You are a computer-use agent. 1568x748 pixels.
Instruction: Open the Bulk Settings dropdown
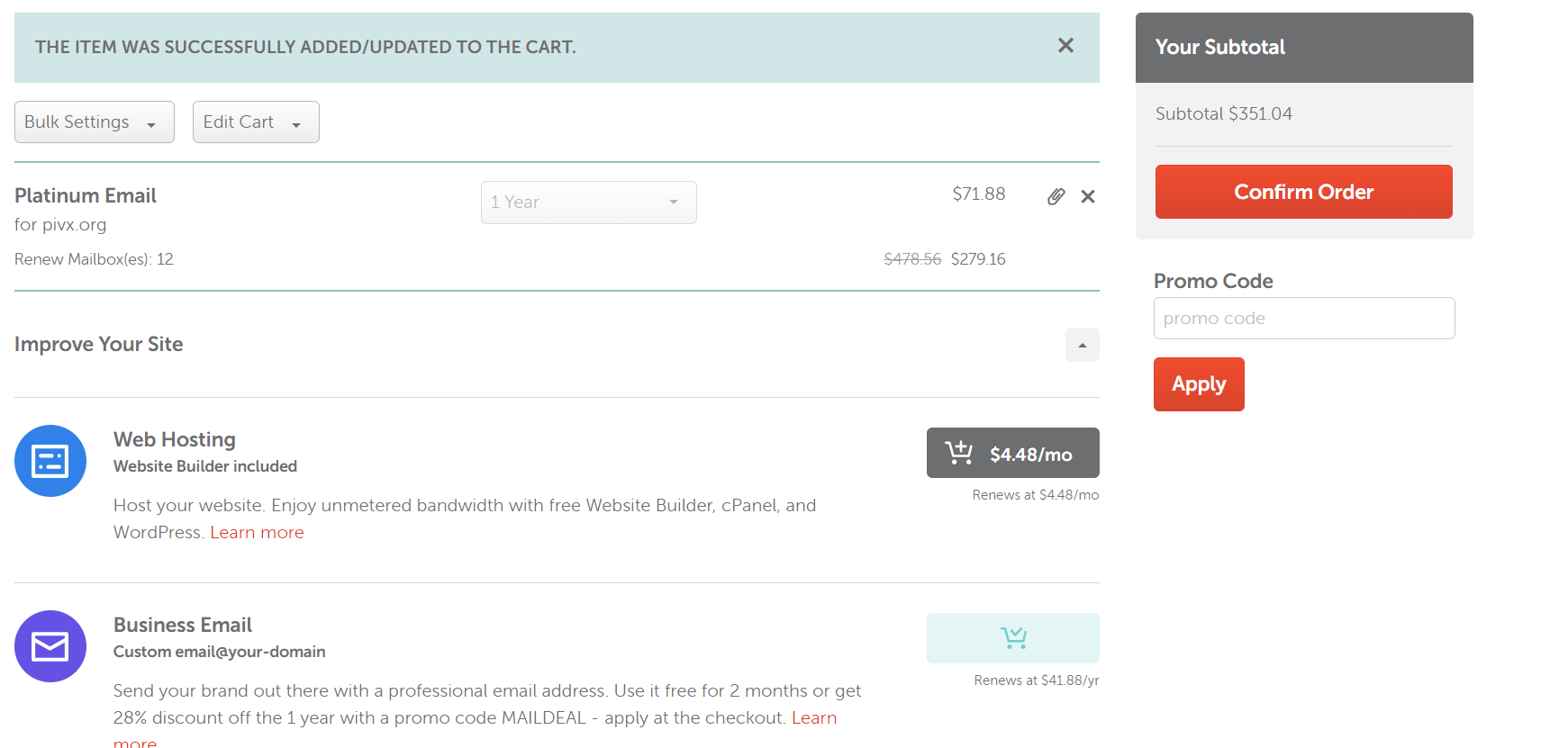coord(94,122)
